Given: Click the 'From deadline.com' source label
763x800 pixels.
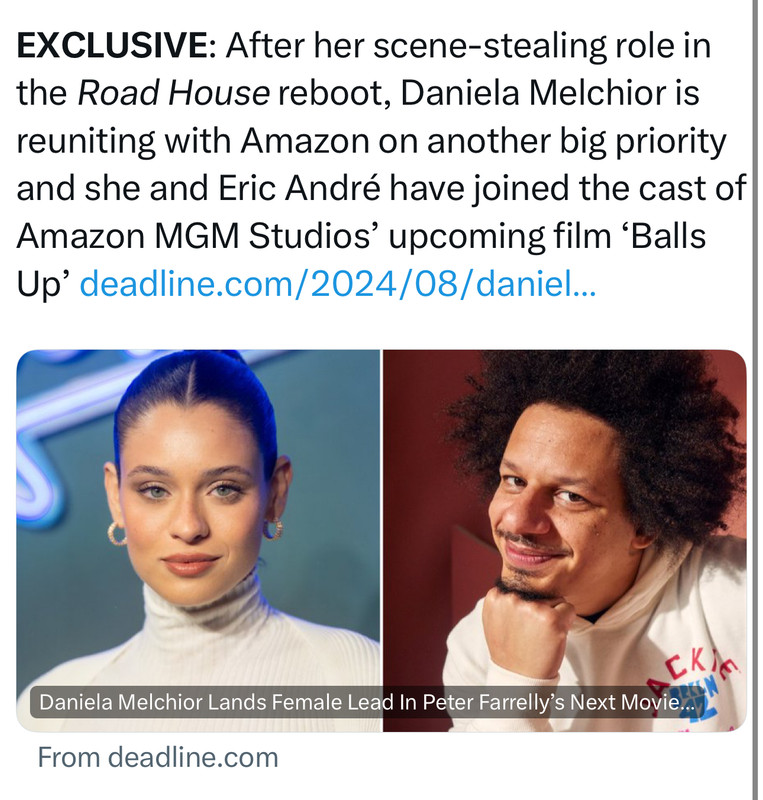Looking at the screenshot, I should tap(158, 757).
